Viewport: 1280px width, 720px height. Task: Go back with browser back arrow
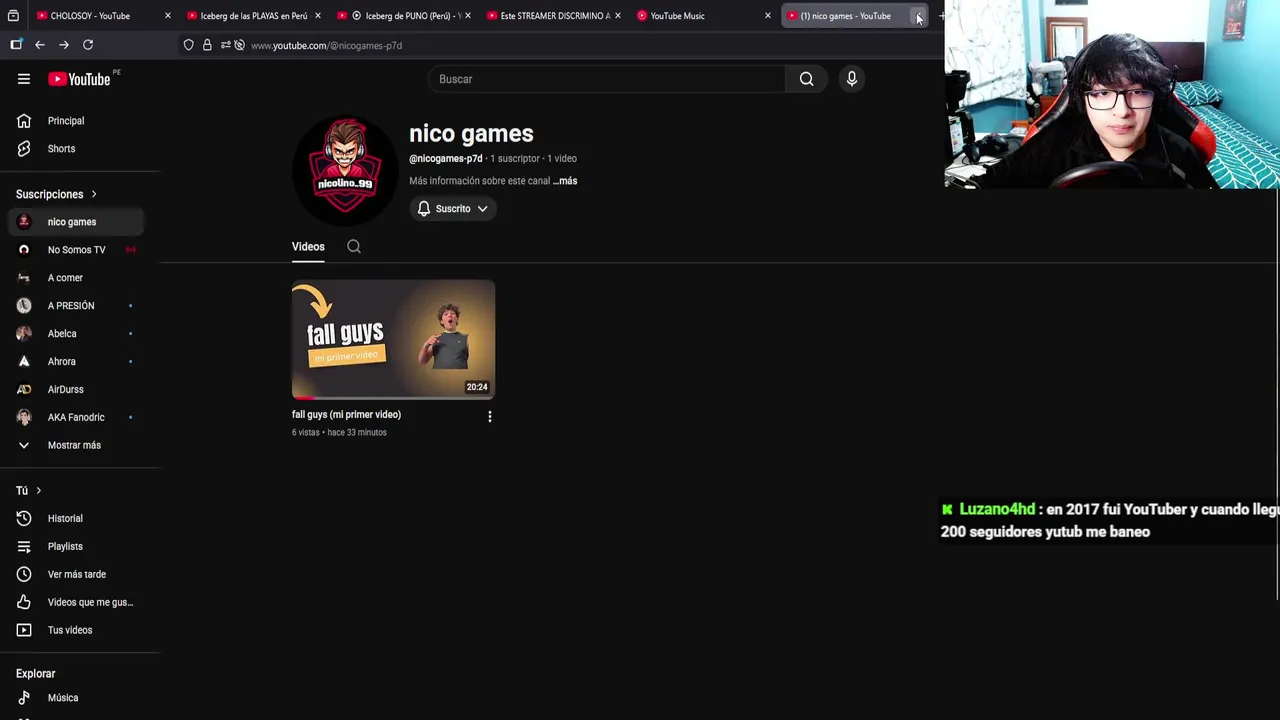click(x=40, y=45)
